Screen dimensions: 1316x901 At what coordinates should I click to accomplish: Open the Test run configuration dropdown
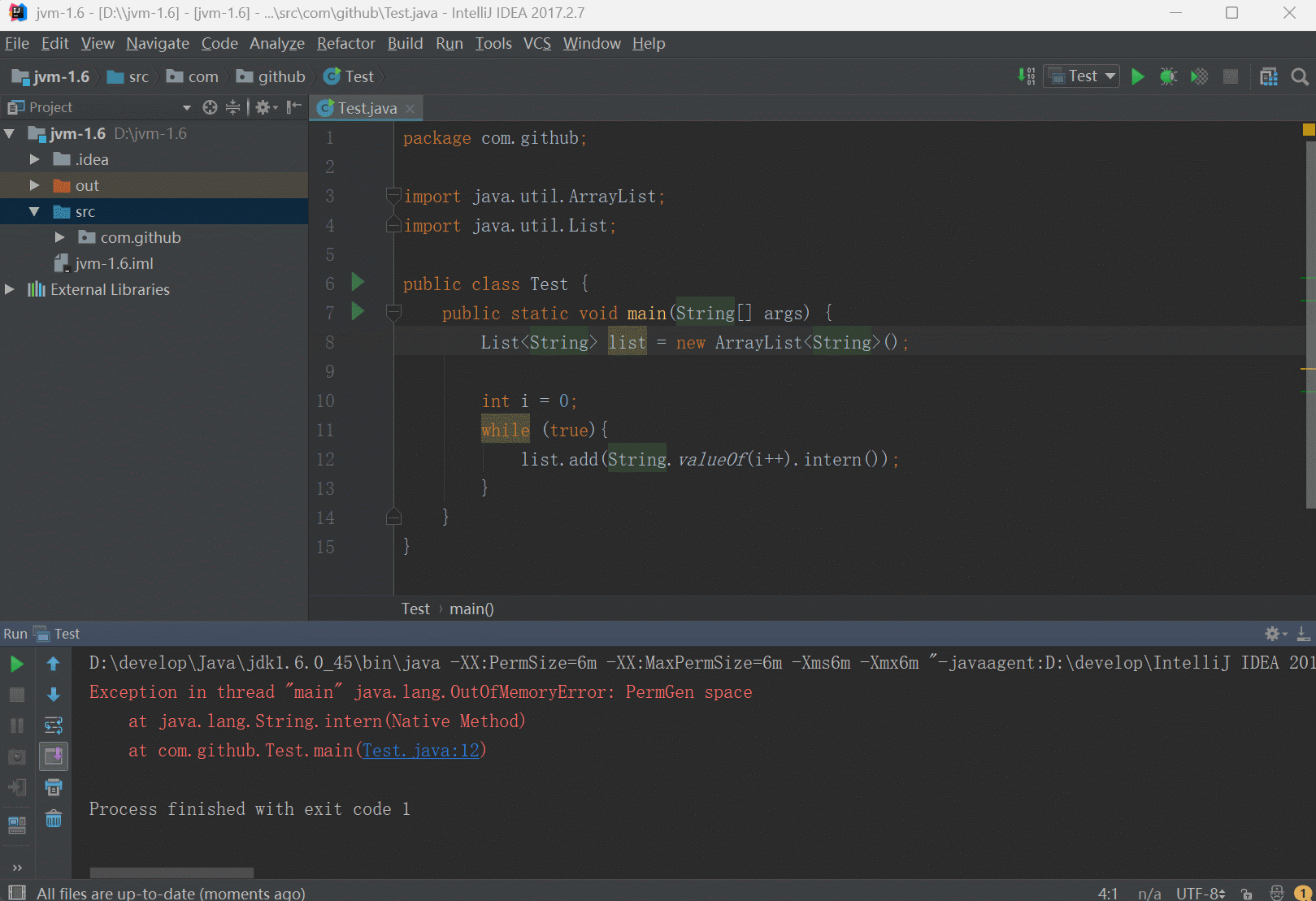[x=1082, y=76]
